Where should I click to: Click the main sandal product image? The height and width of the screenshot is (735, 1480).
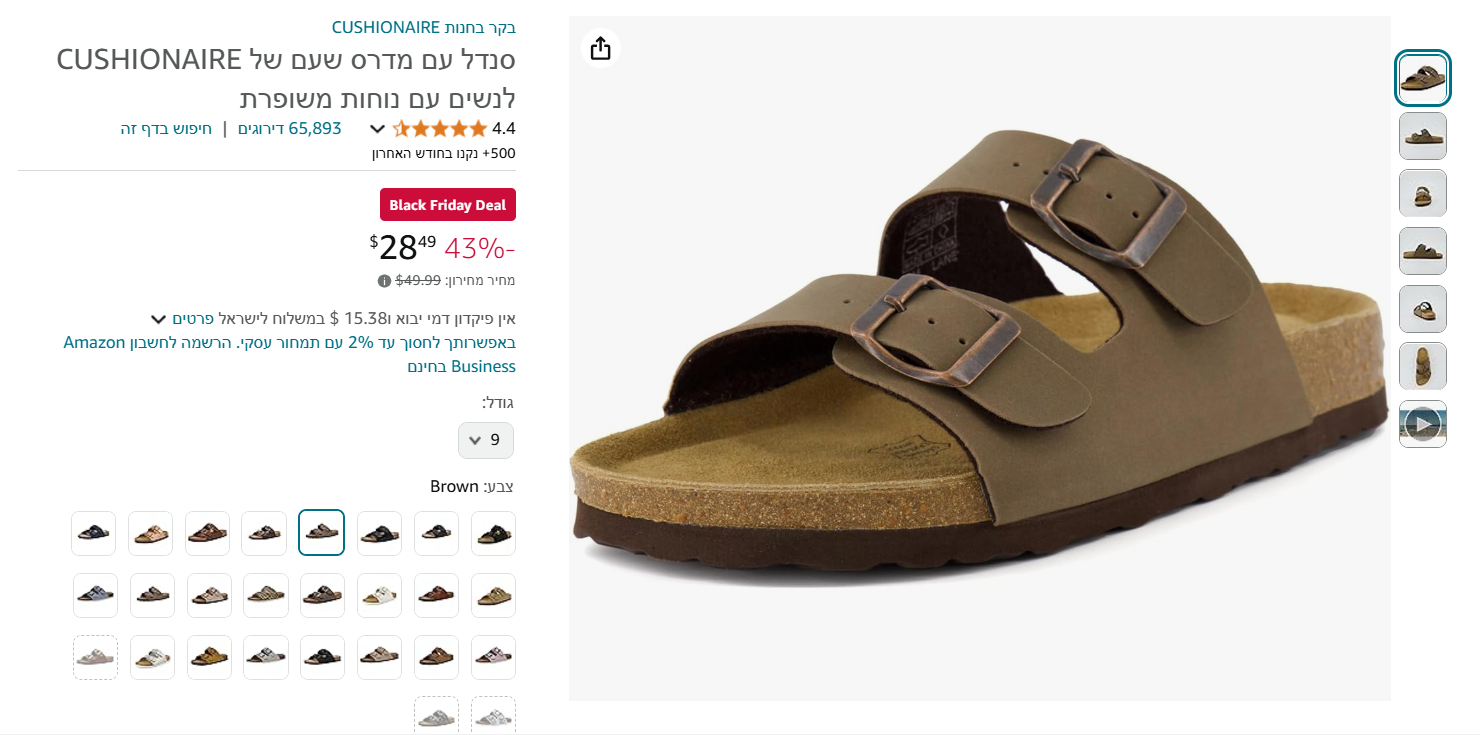coord(980,358)
